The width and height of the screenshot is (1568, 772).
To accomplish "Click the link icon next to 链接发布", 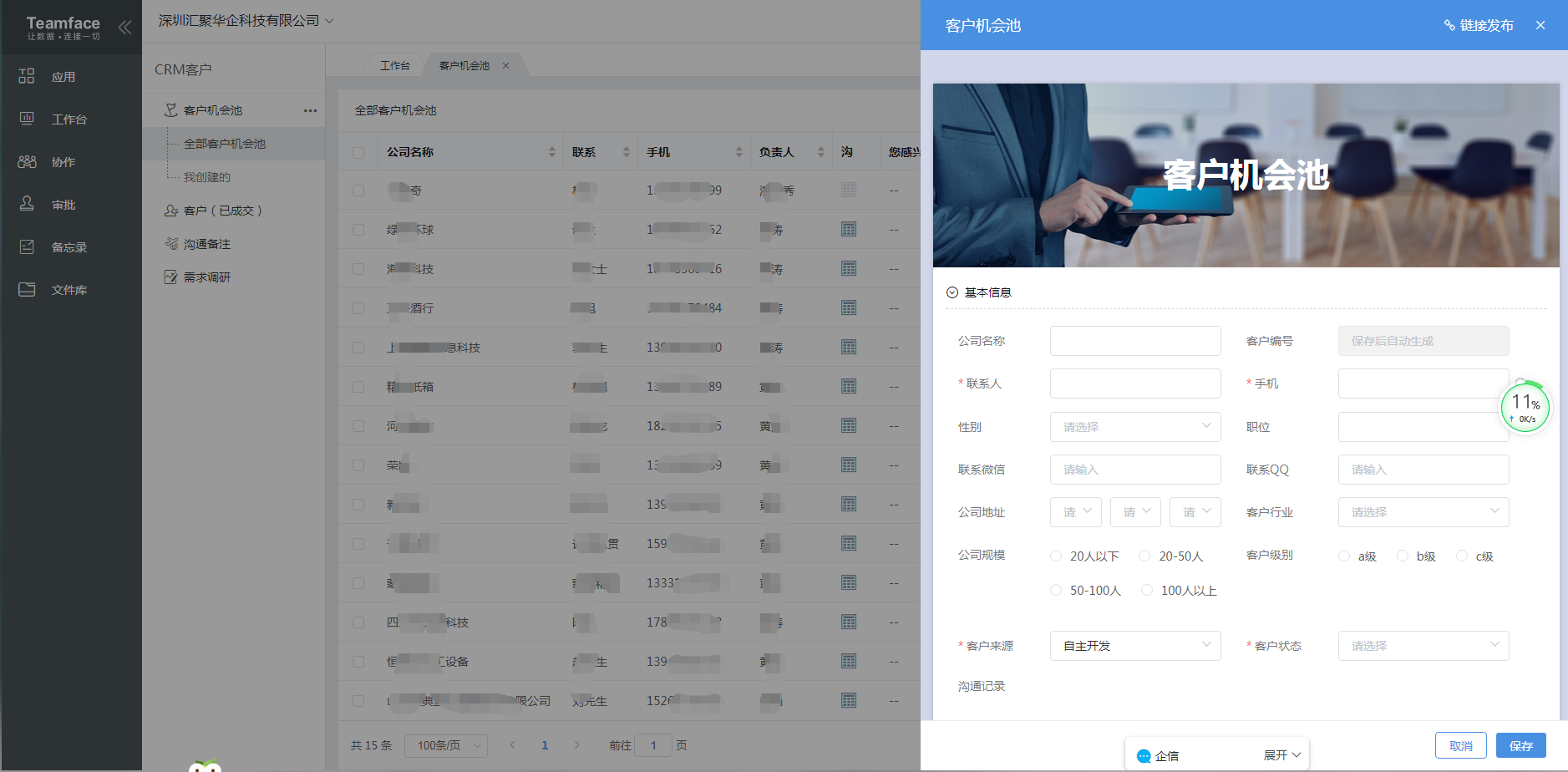I will click(x=1449, y=26).
